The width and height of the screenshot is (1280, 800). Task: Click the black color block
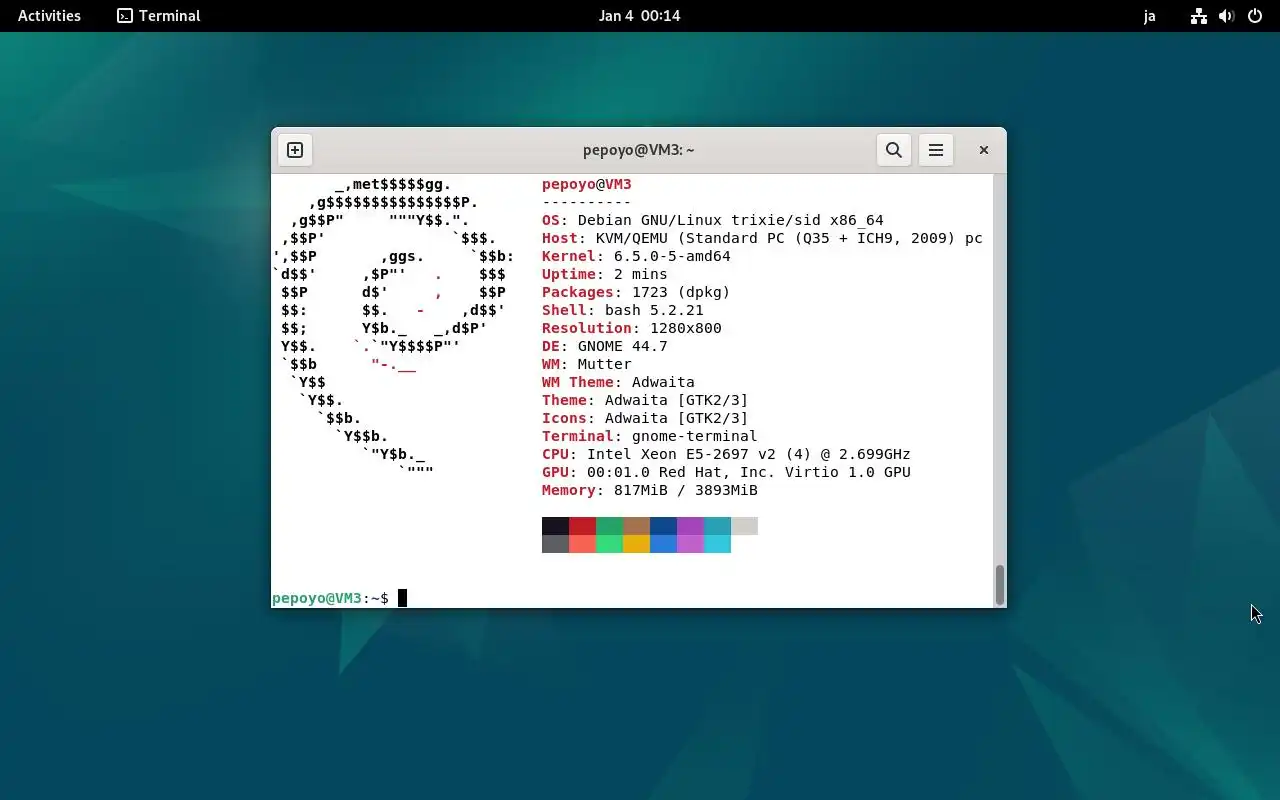point(555,526)
